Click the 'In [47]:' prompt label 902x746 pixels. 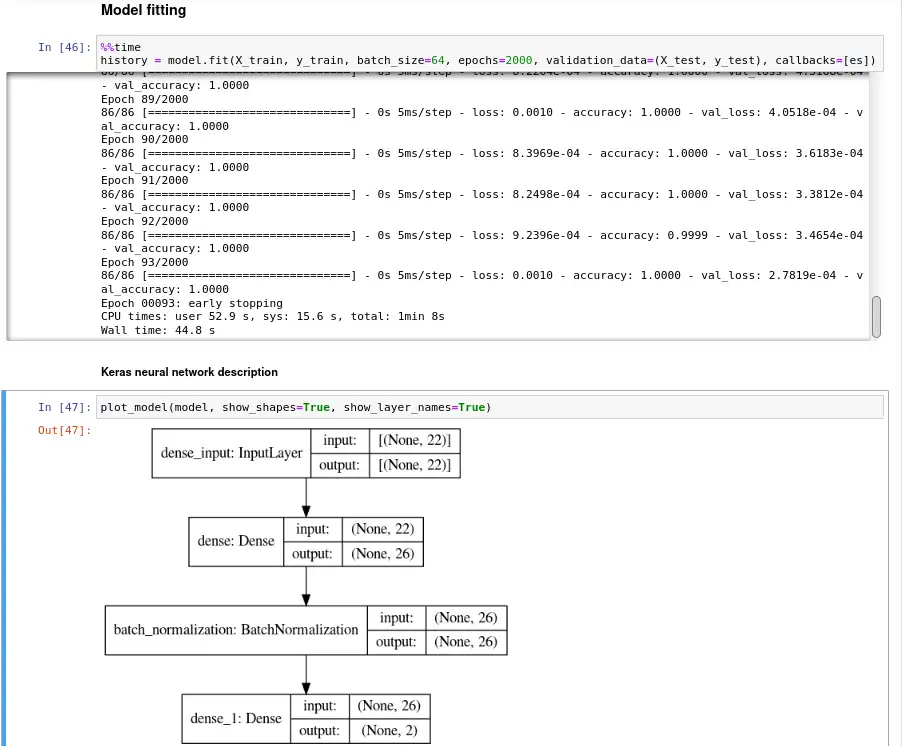tap(64, 407)
